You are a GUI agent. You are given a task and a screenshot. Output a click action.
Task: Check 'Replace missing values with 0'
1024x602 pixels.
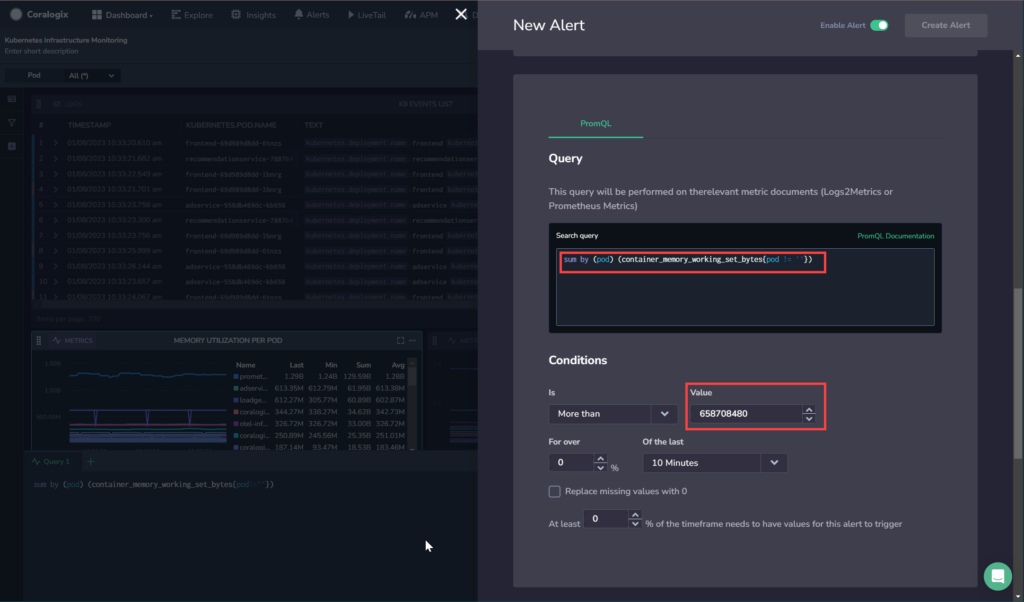click(x=554, y=492)
